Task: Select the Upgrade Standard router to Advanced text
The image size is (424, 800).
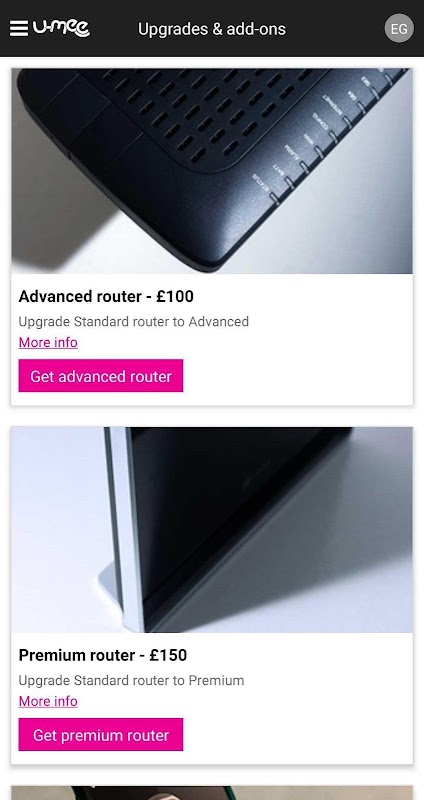Action: [134, 322]
